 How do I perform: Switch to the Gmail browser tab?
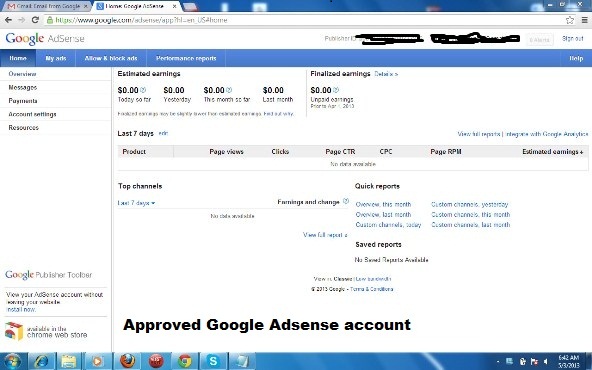coord(45,6)
